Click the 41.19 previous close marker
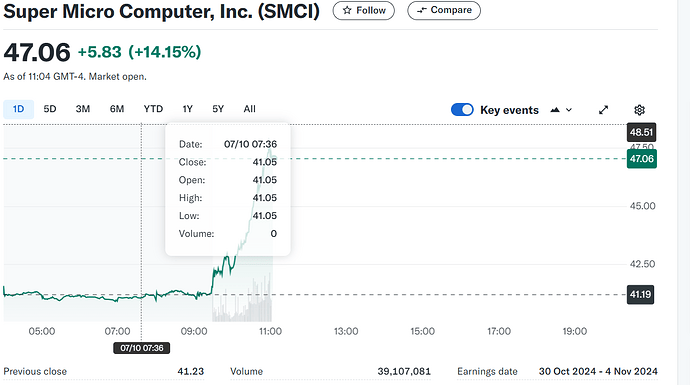 click(640, 294)
